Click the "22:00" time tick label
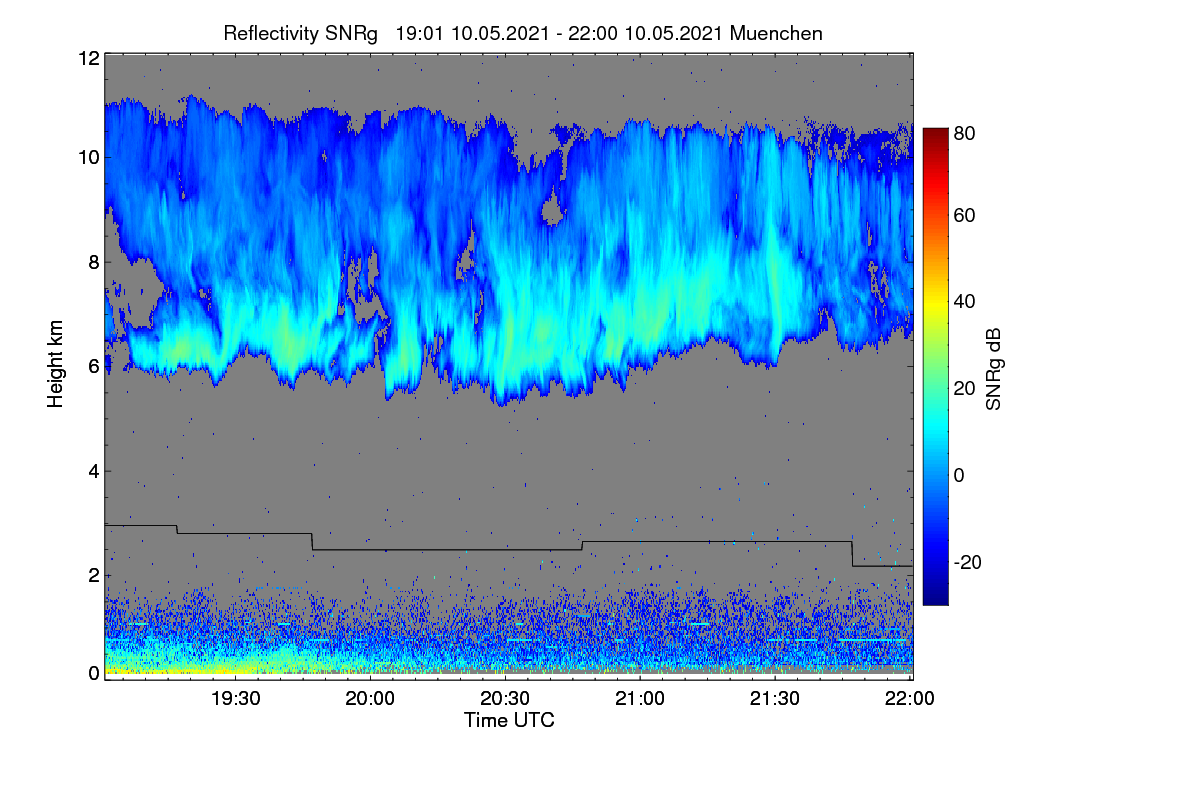Screen dimensions: 1200x800 tap(909, 700)
